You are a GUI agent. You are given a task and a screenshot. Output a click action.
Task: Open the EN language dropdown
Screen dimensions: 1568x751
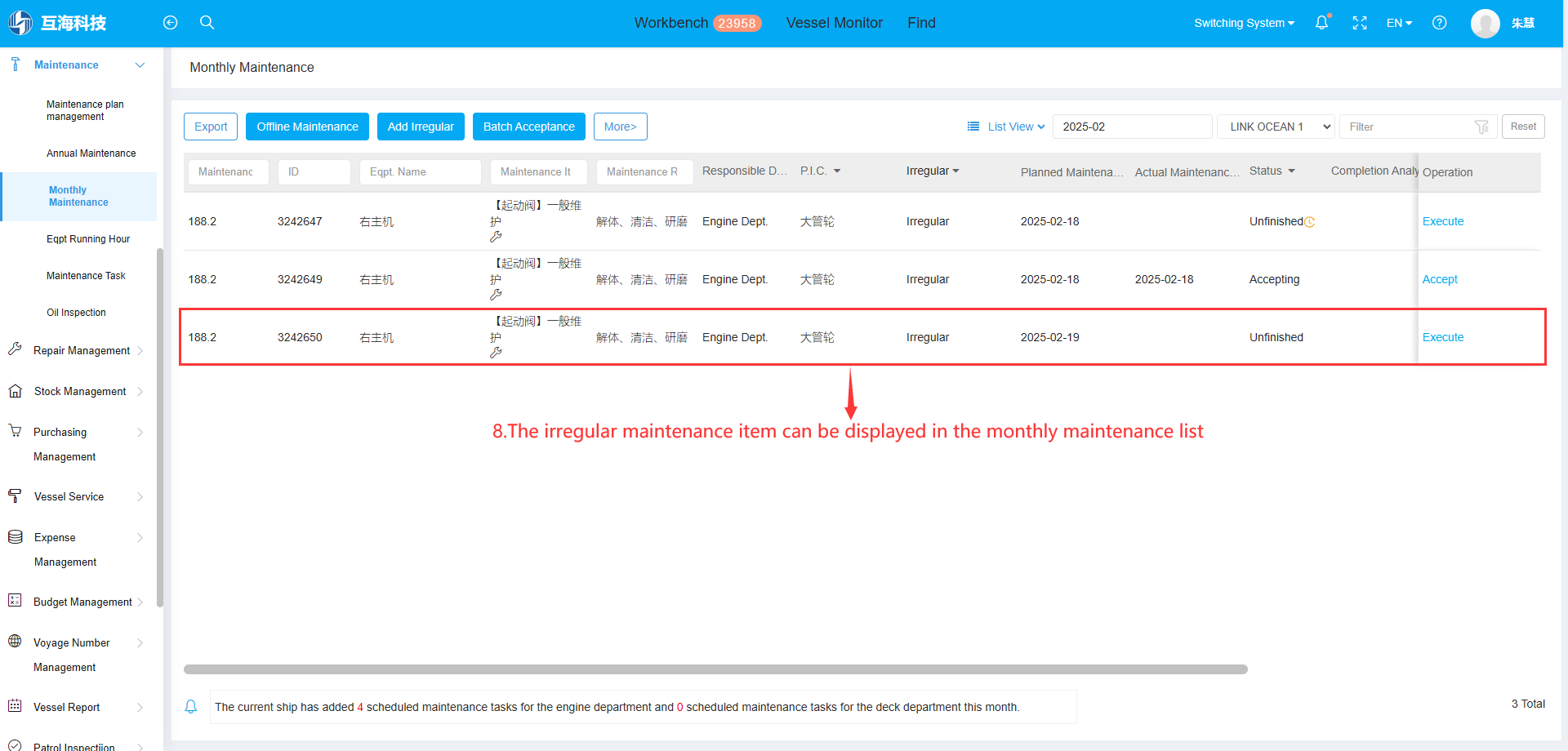[1399, 23]
